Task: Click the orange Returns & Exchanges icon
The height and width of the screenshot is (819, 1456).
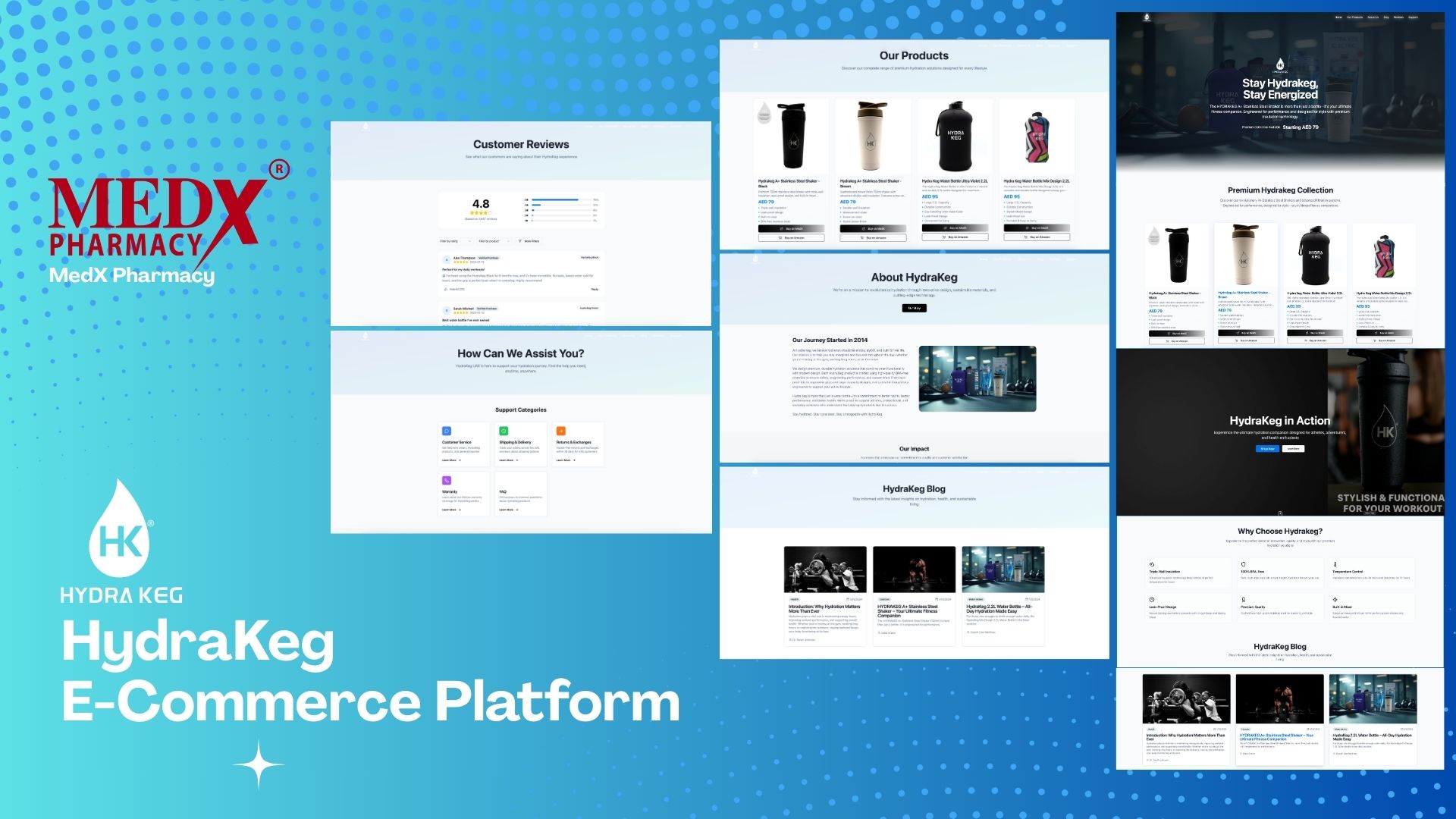Action: (x=561, y=431)
